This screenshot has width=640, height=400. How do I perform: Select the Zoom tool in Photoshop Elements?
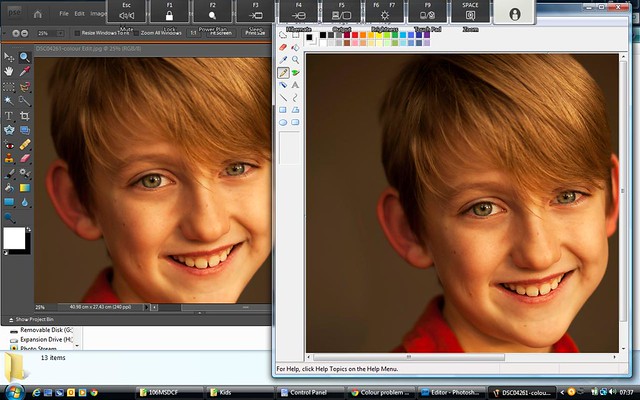click(24, 58)
